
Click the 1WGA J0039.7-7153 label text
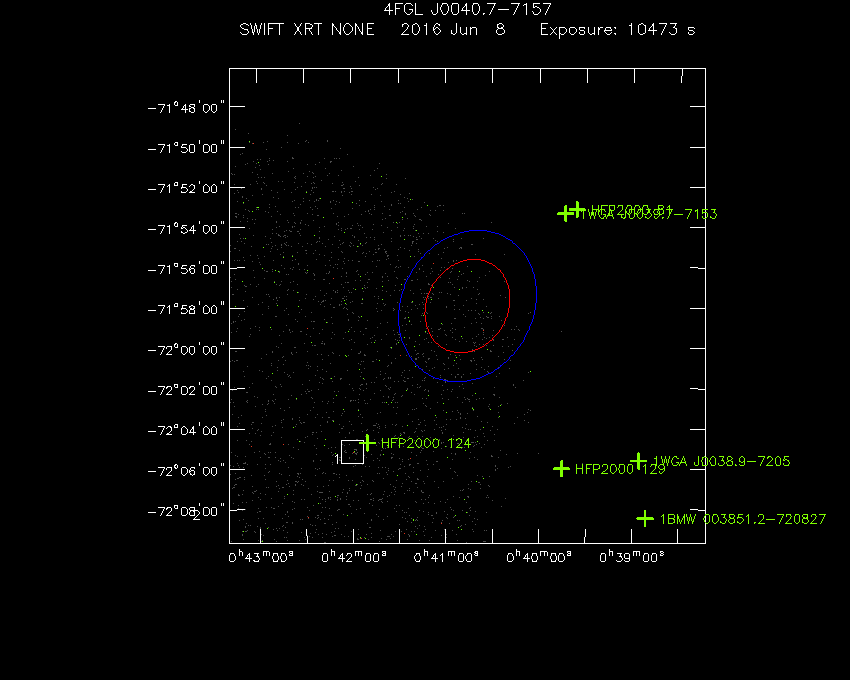coord(648,214)
